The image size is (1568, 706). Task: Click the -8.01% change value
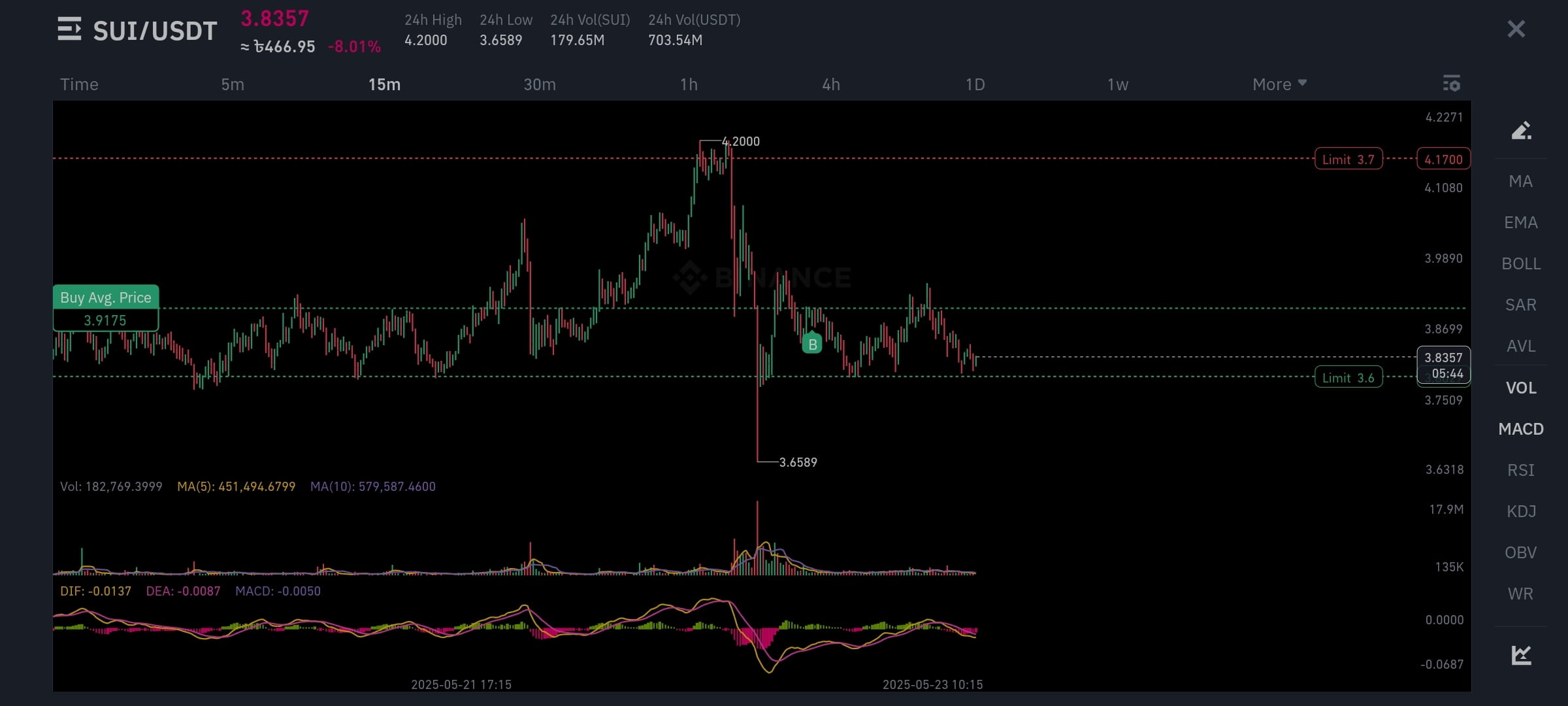(x=354, y=46)
